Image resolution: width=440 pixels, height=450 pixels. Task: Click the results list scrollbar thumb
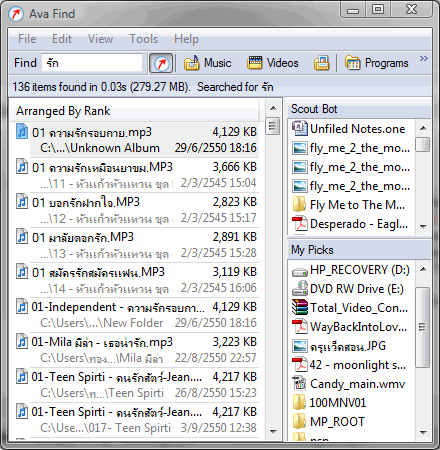click(273, 126)
